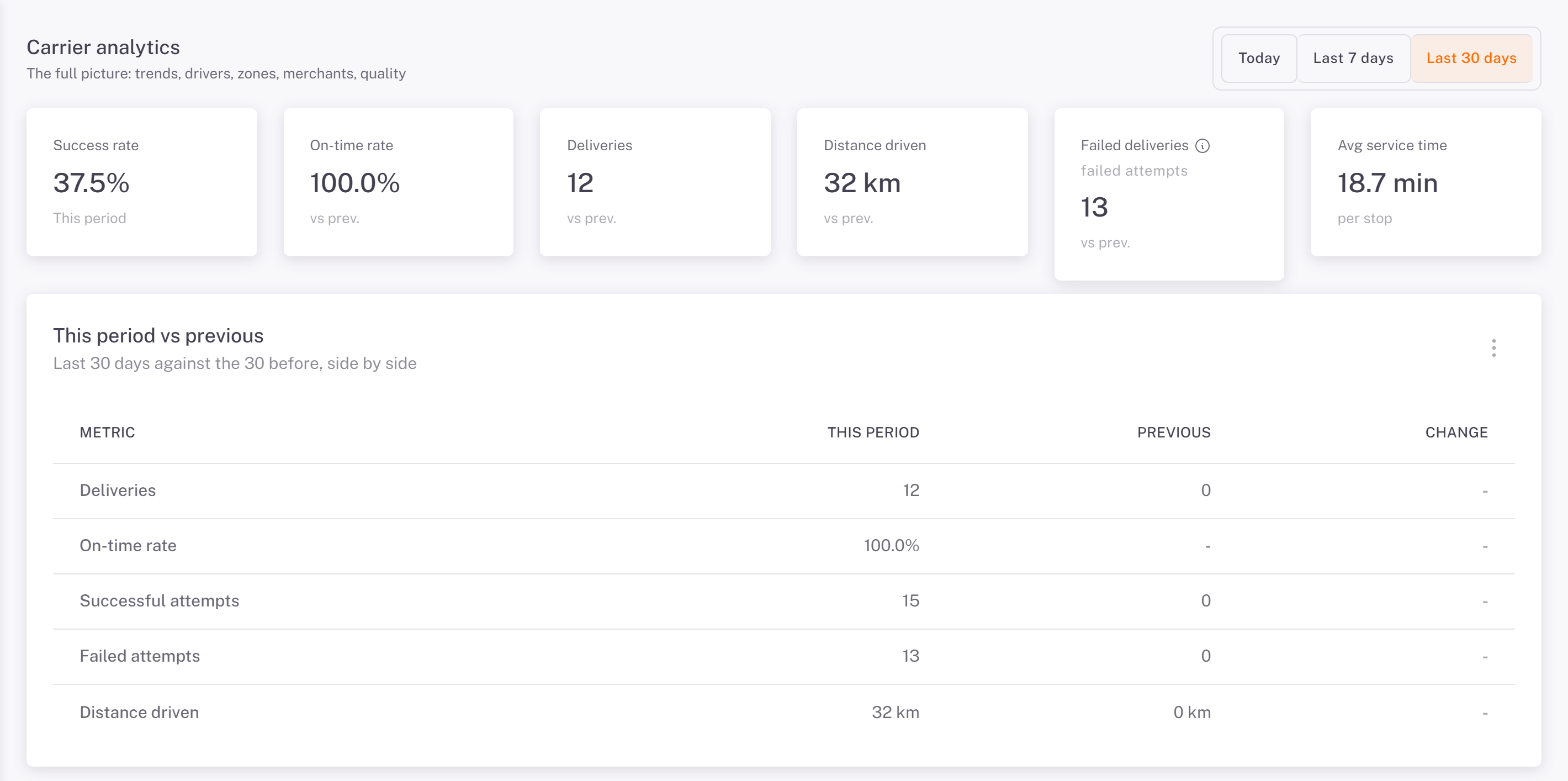Click the 32 km value in the table

896,712
